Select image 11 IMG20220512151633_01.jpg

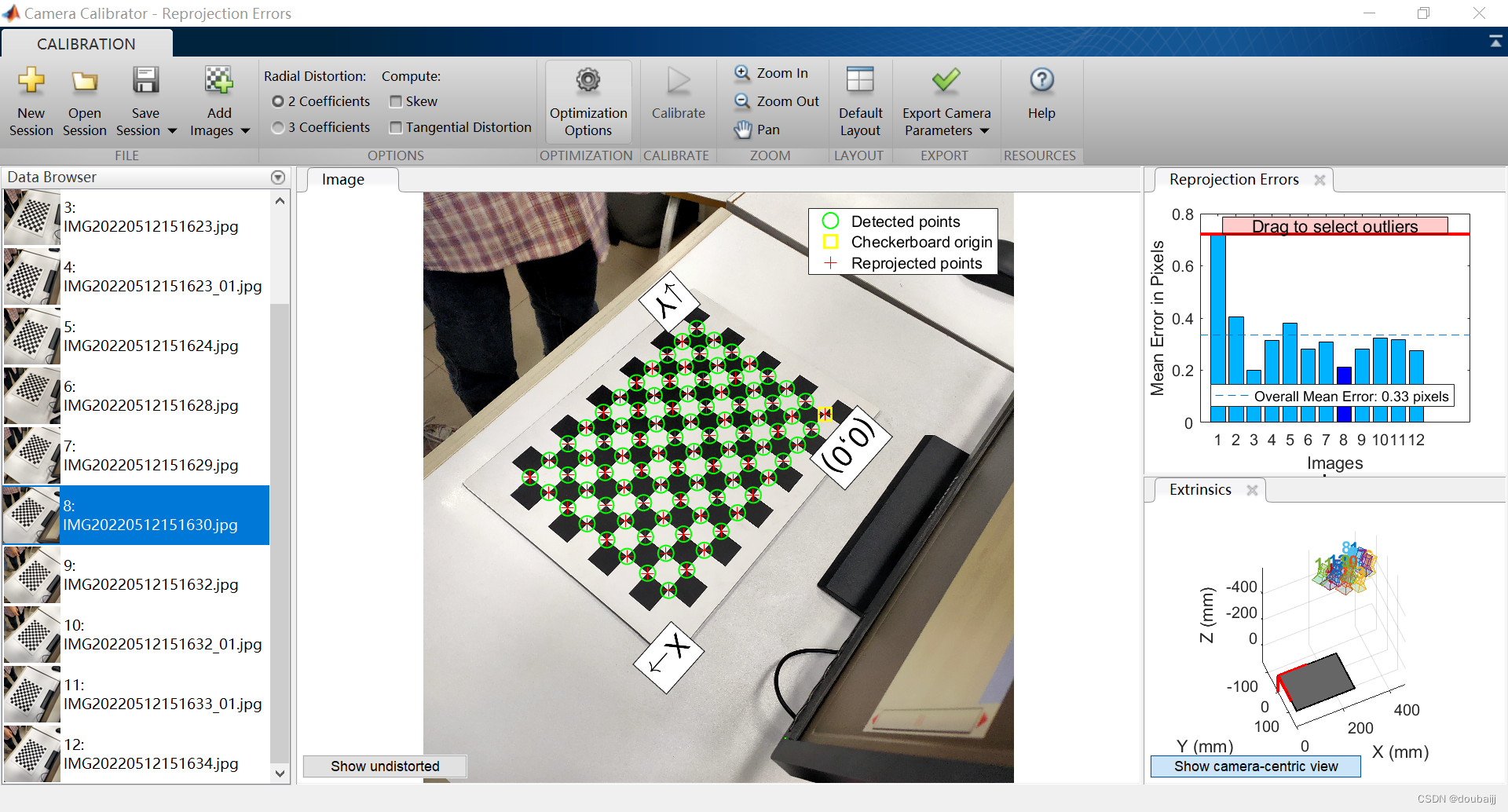(137, 695)
